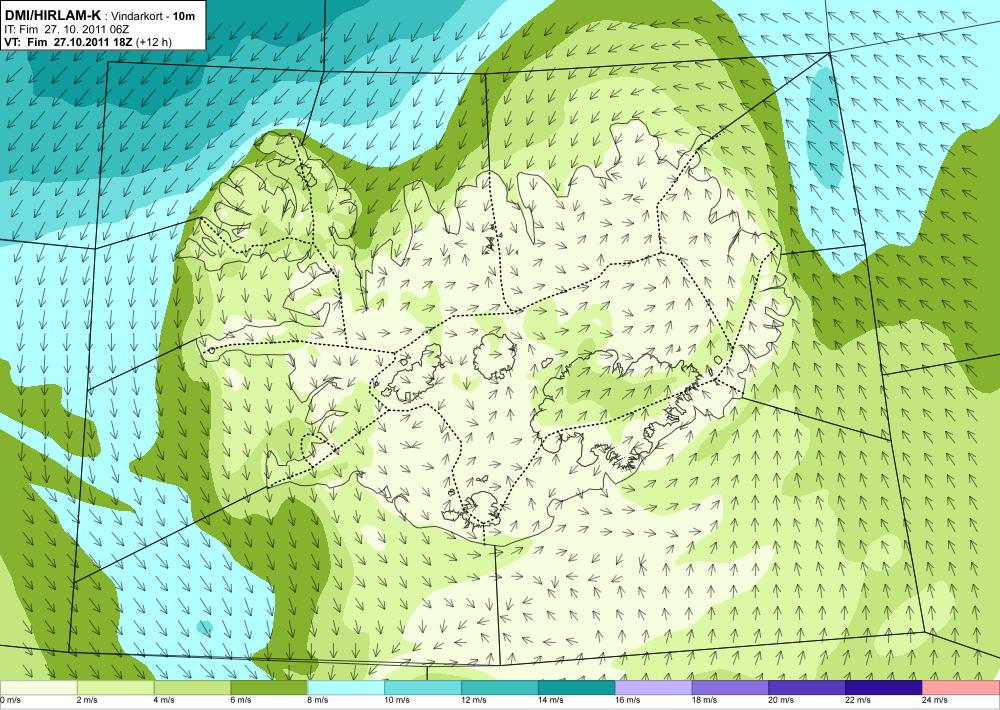The height and width of the screenshot is (710, 1000).
Task: Click the '0 m/s' legend label
Action: click(10, 700)
